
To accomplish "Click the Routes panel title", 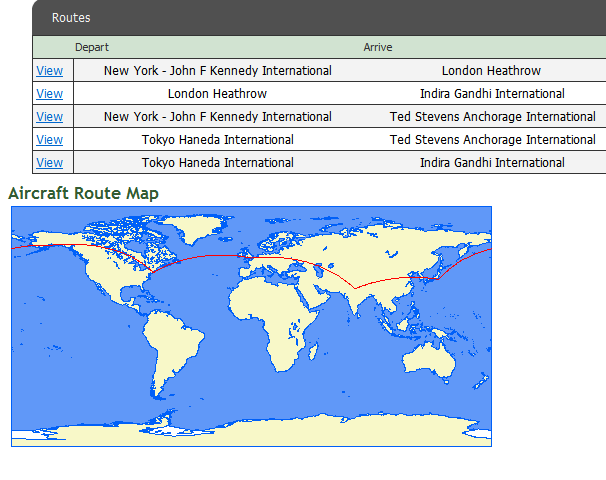I will coord(71,18).
